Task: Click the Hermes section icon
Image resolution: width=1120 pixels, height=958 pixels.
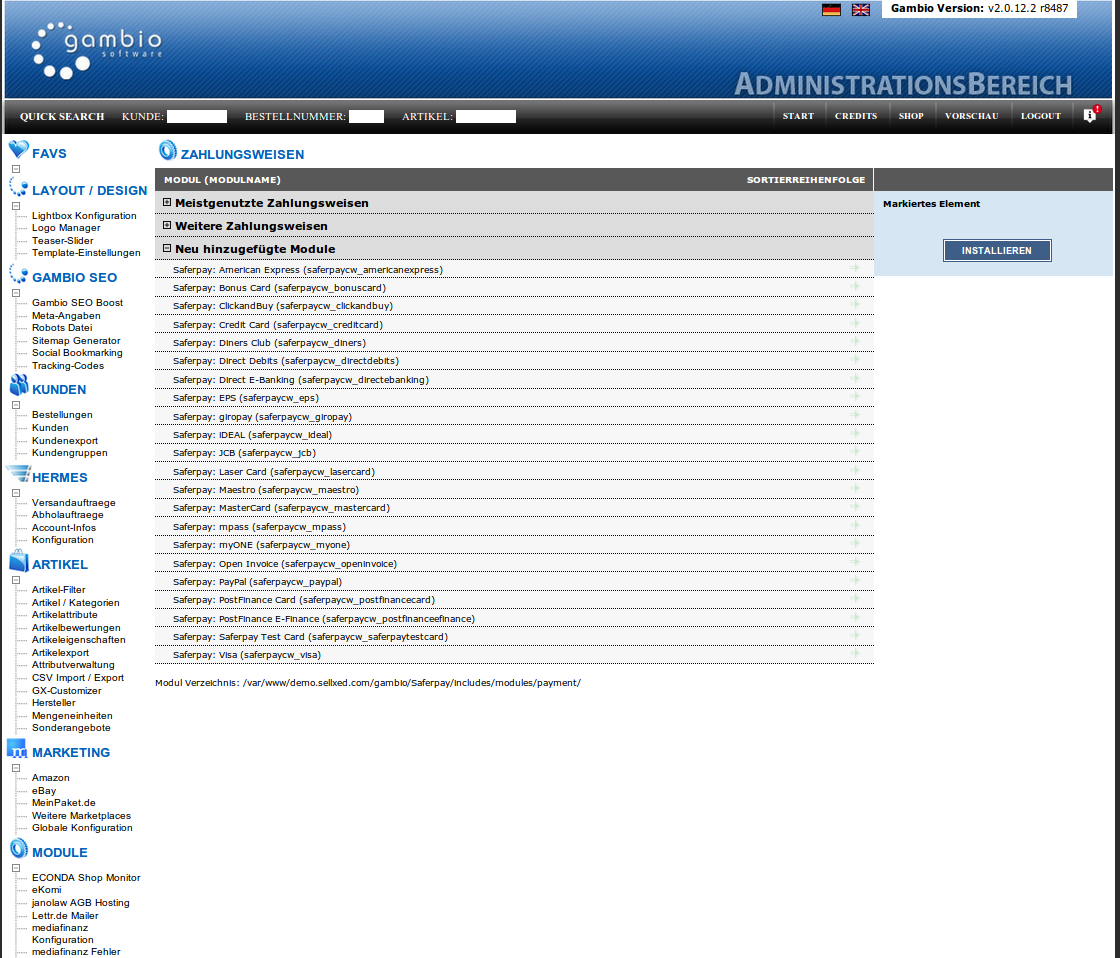Action: [18, 475]
